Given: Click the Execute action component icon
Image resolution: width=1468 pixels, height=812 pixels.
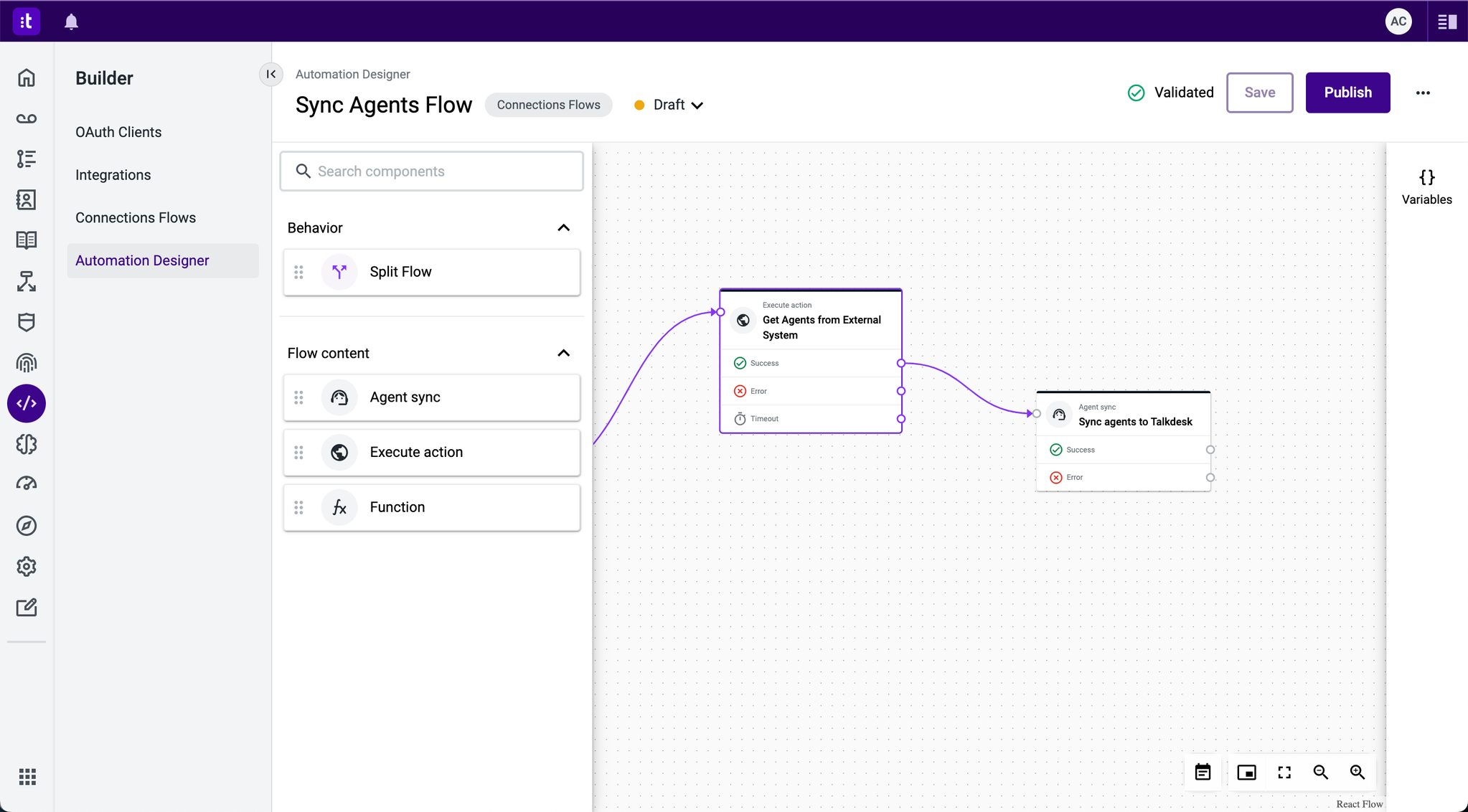Looking at the screenshot, I should [341, 452].
